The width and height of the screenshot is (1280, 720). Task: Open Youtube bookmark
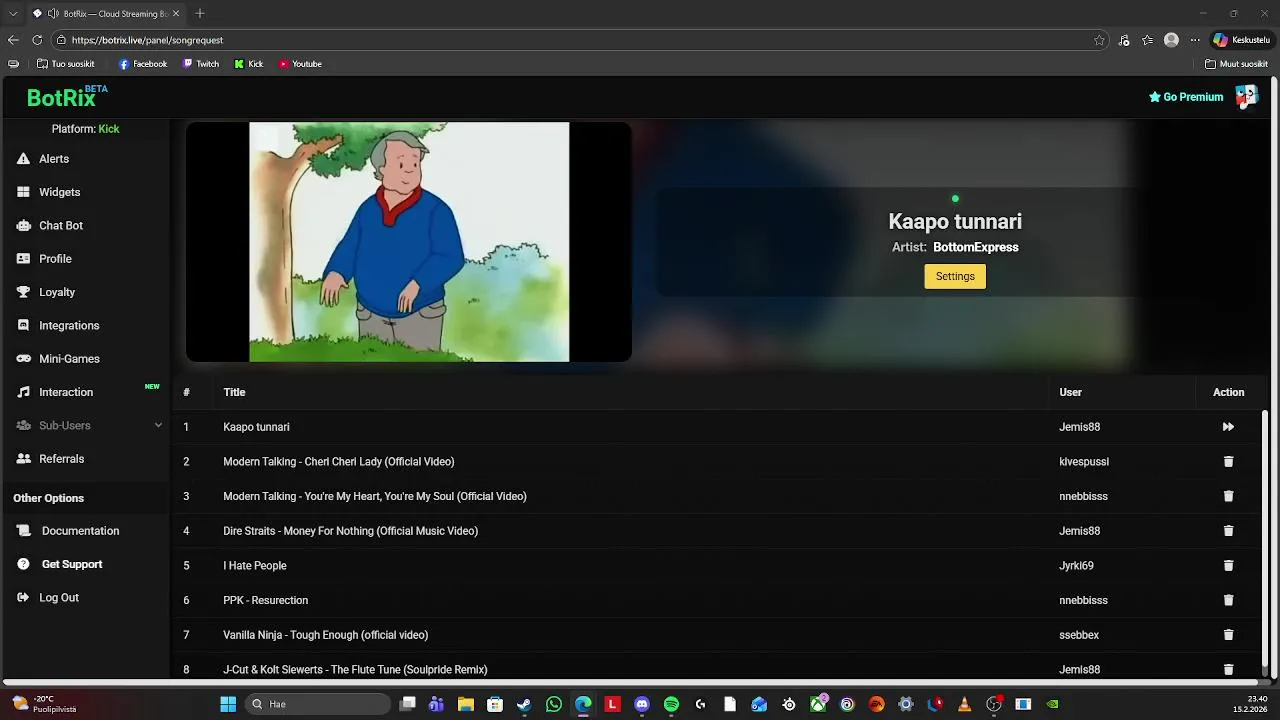click(300, 64)
